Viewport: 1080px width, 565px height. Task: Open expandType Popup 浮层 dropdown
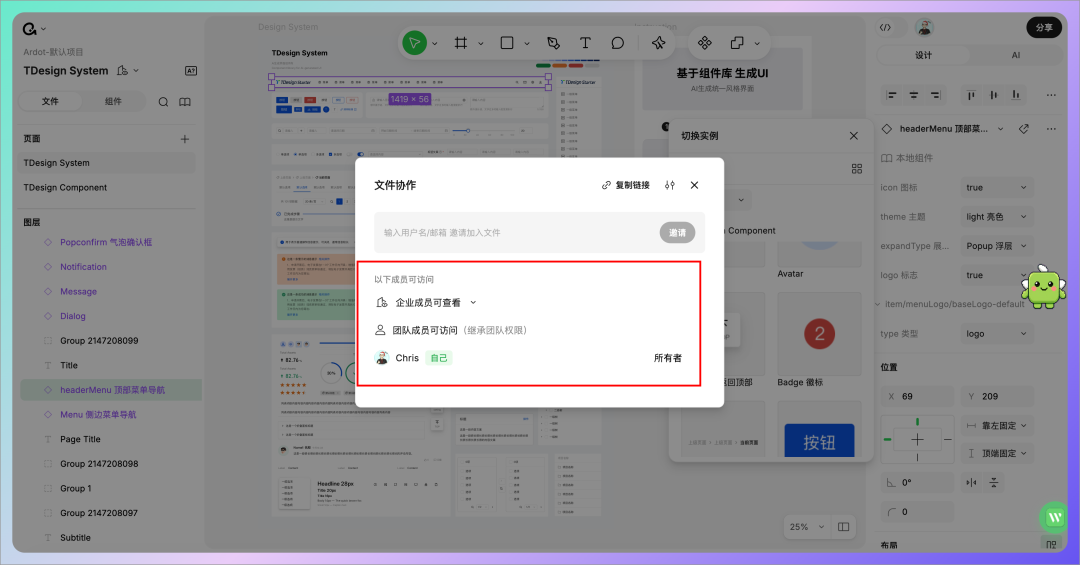click(x=997, y=246)
